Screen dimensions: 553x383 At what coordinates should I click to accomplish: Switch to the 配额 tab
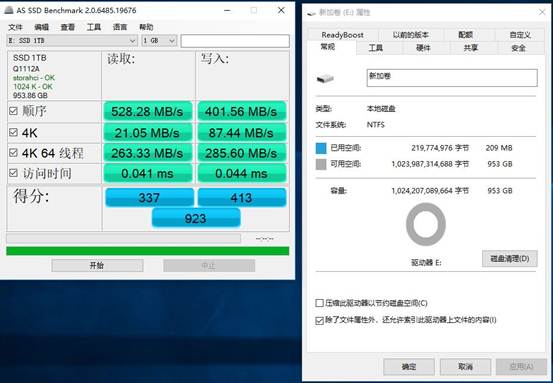pyautogui.click(x=466, y=35)
